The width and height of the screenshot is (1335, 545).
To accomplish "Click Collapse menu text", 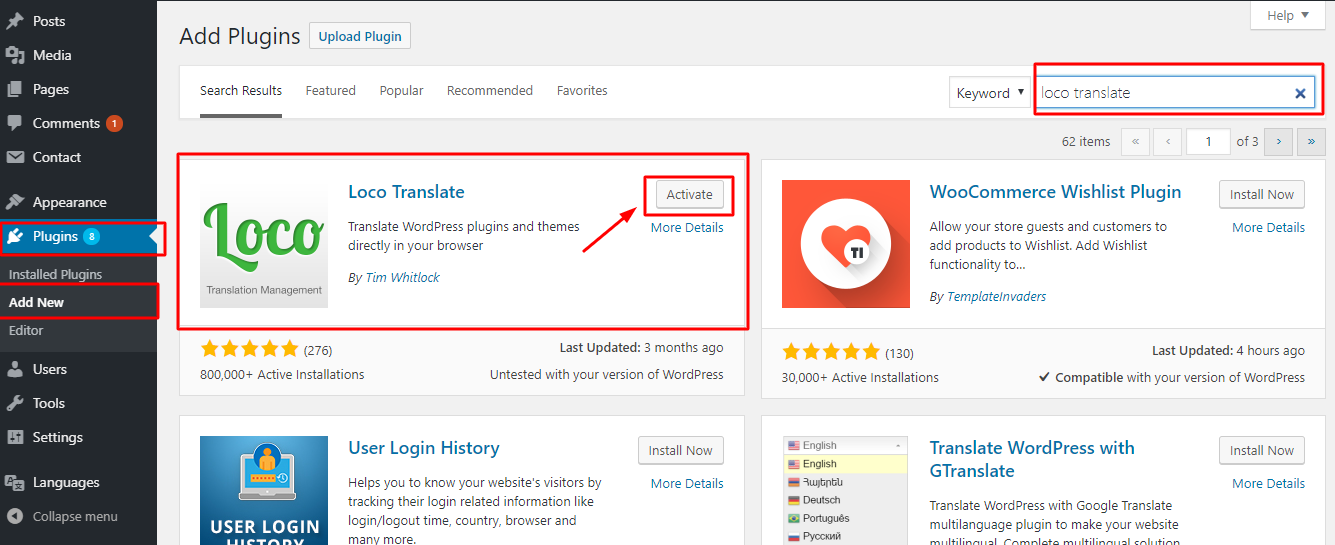I will coord(75,517).
